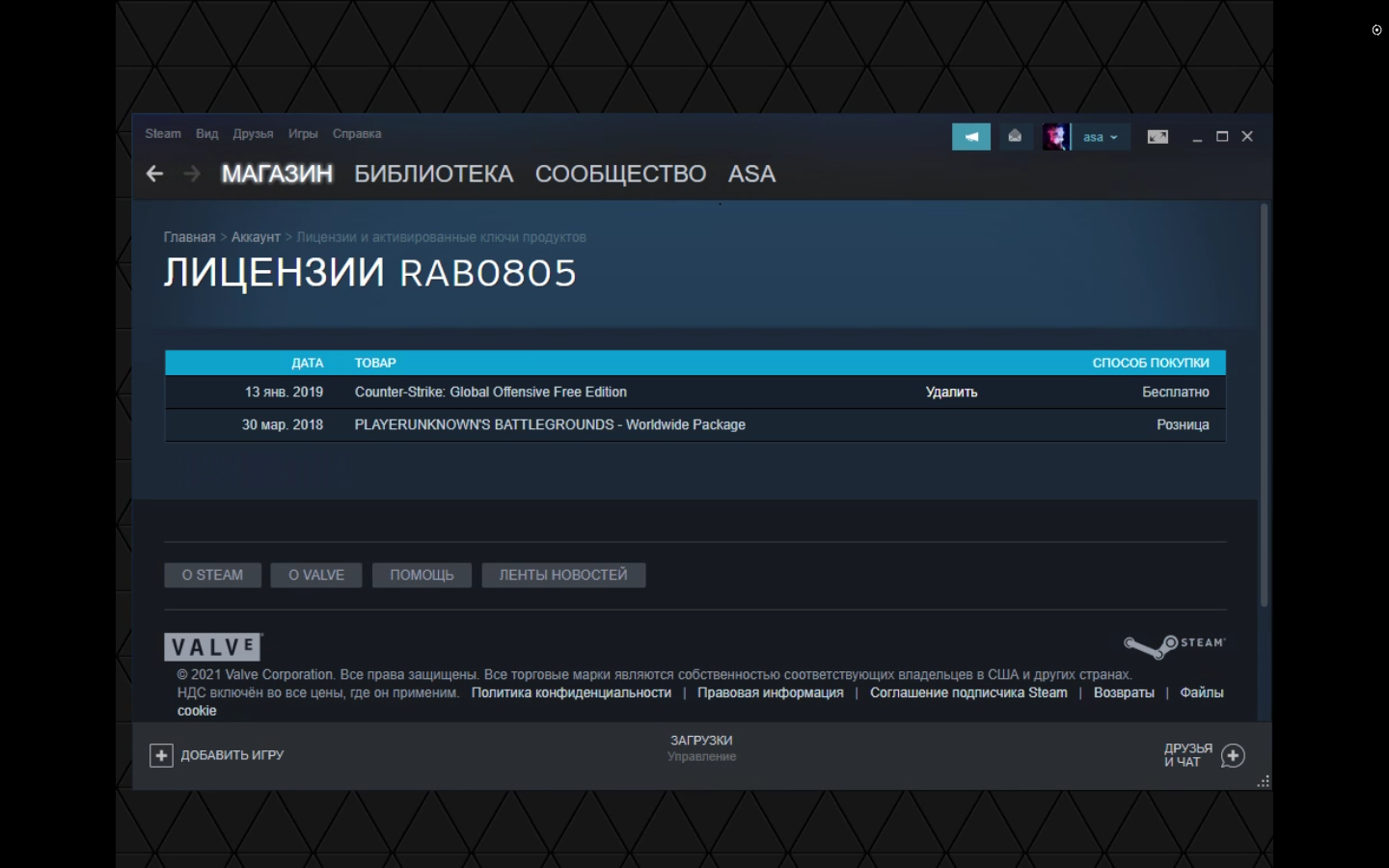1389x868 pixels.
Task: Switch to Big Picture mode icon
Action: click(1157, 137)
